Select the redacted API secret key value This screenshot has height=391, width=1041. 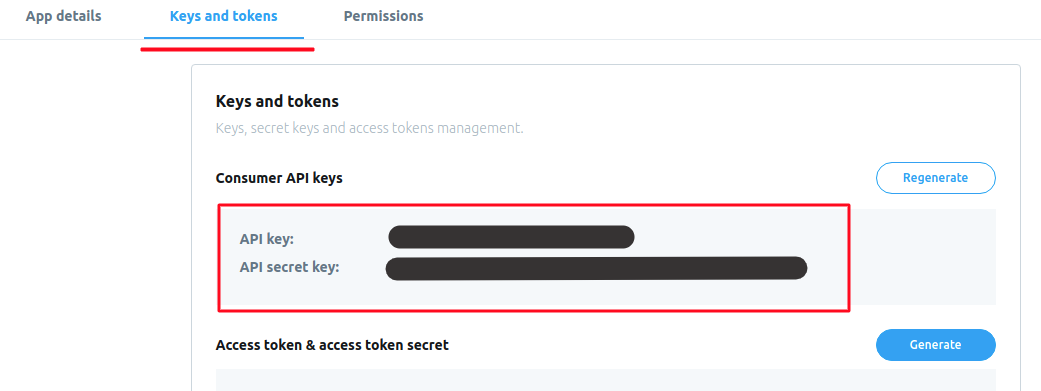click(x=596, y=268)
